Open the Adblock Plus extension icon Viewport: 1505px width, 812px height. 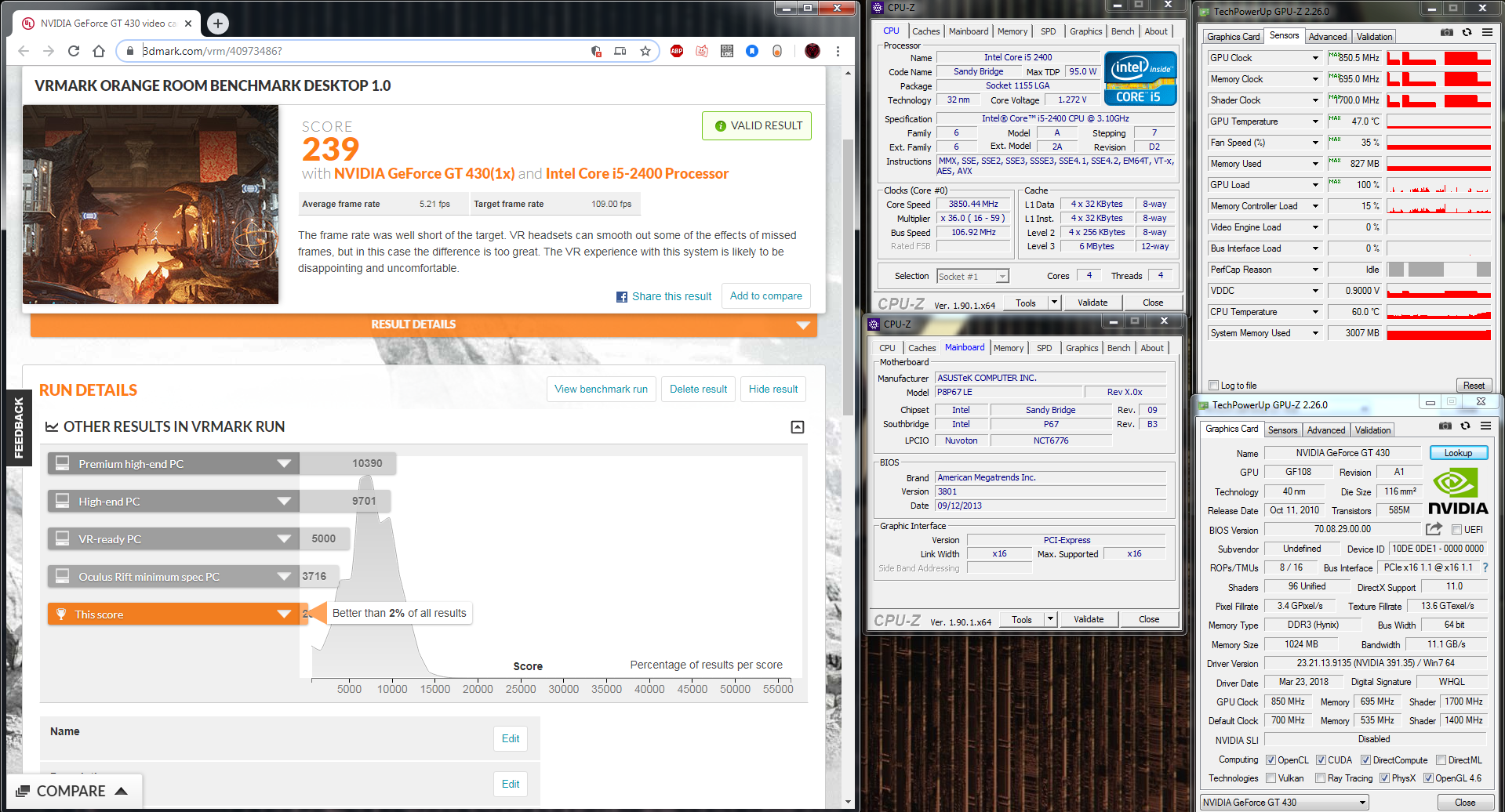677,51
